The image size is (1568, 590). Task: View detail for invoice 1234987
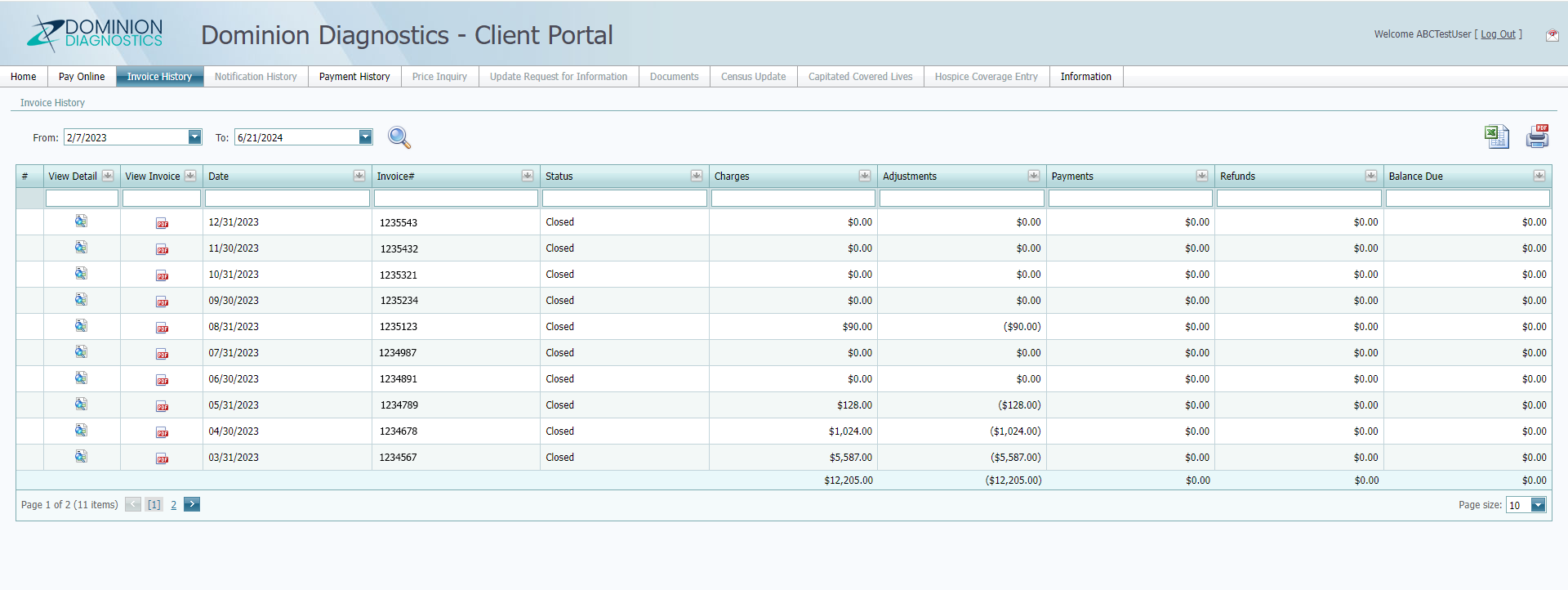[81, 352]
